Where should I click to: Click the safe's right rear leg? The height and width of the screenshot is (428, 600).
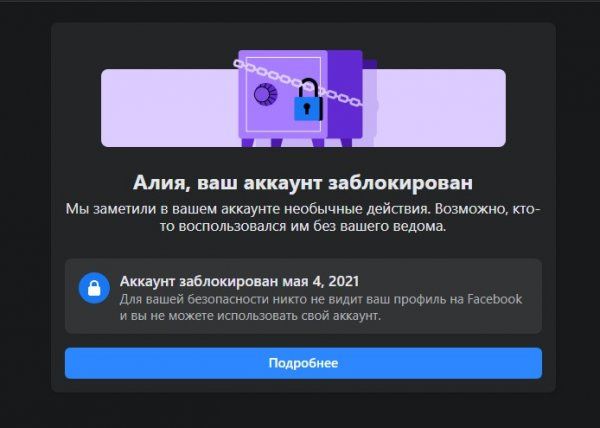[x=346, y=143]
